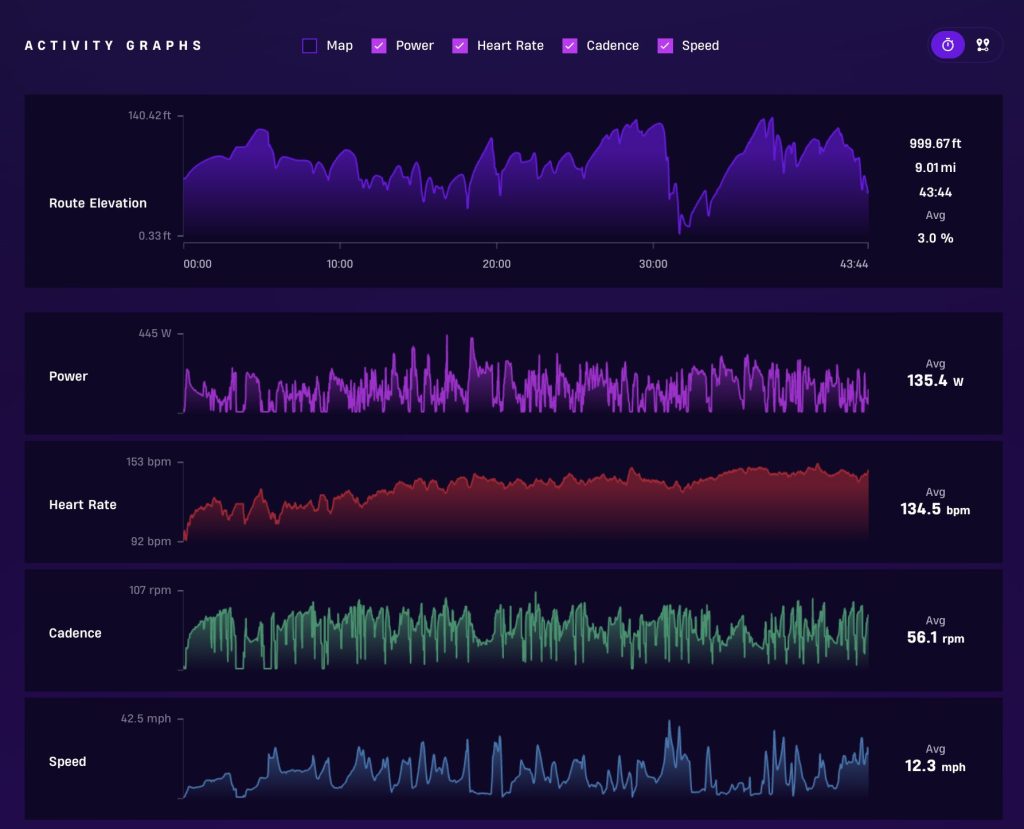The height and width of the screenshot is (829, 1024).
Task: Uncheck the Power checkbox
Action: [x=379, y=46]
